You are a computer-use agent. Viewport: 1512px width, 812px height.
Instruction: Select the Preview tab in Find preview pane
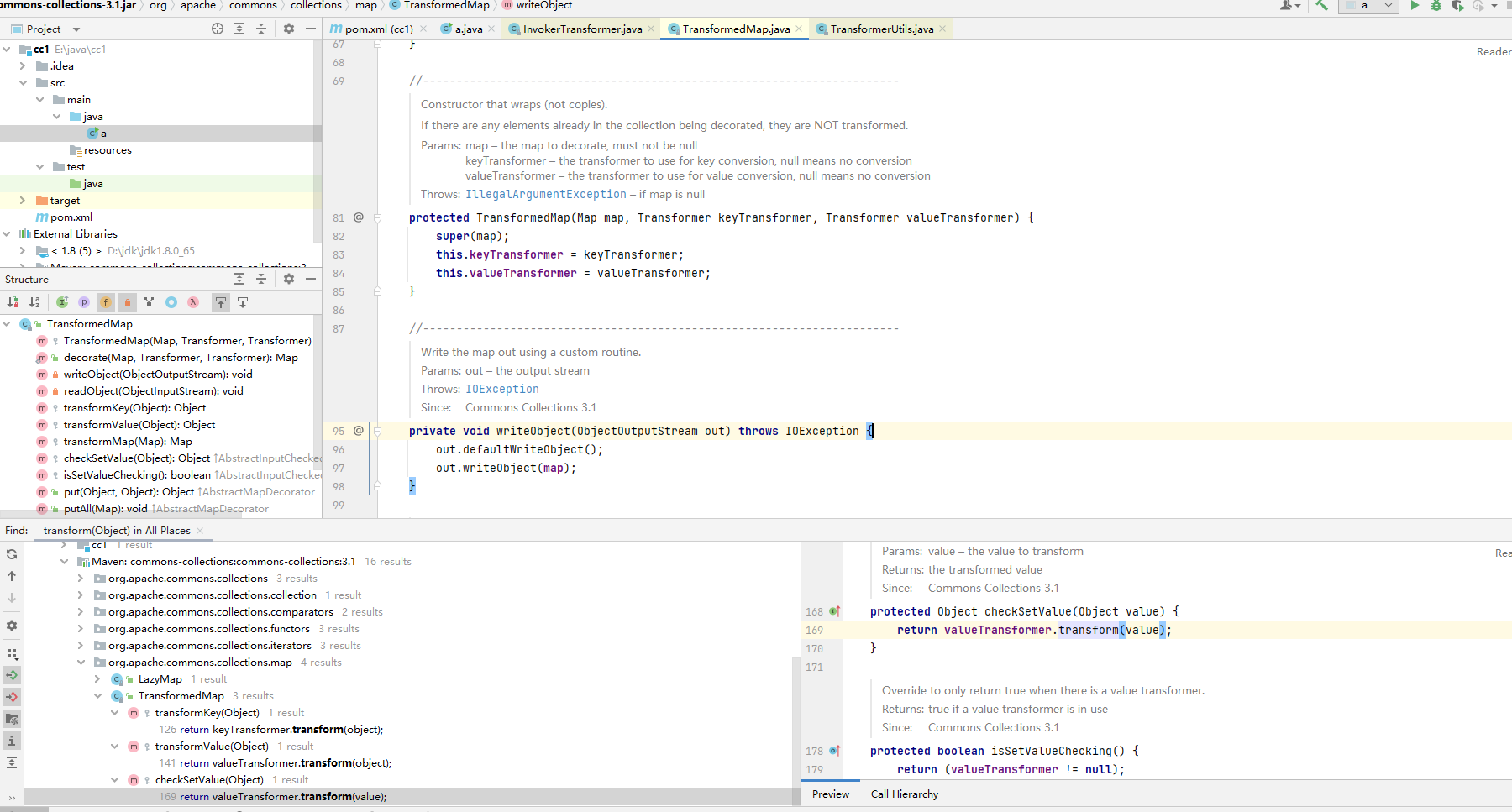point(831,794)
